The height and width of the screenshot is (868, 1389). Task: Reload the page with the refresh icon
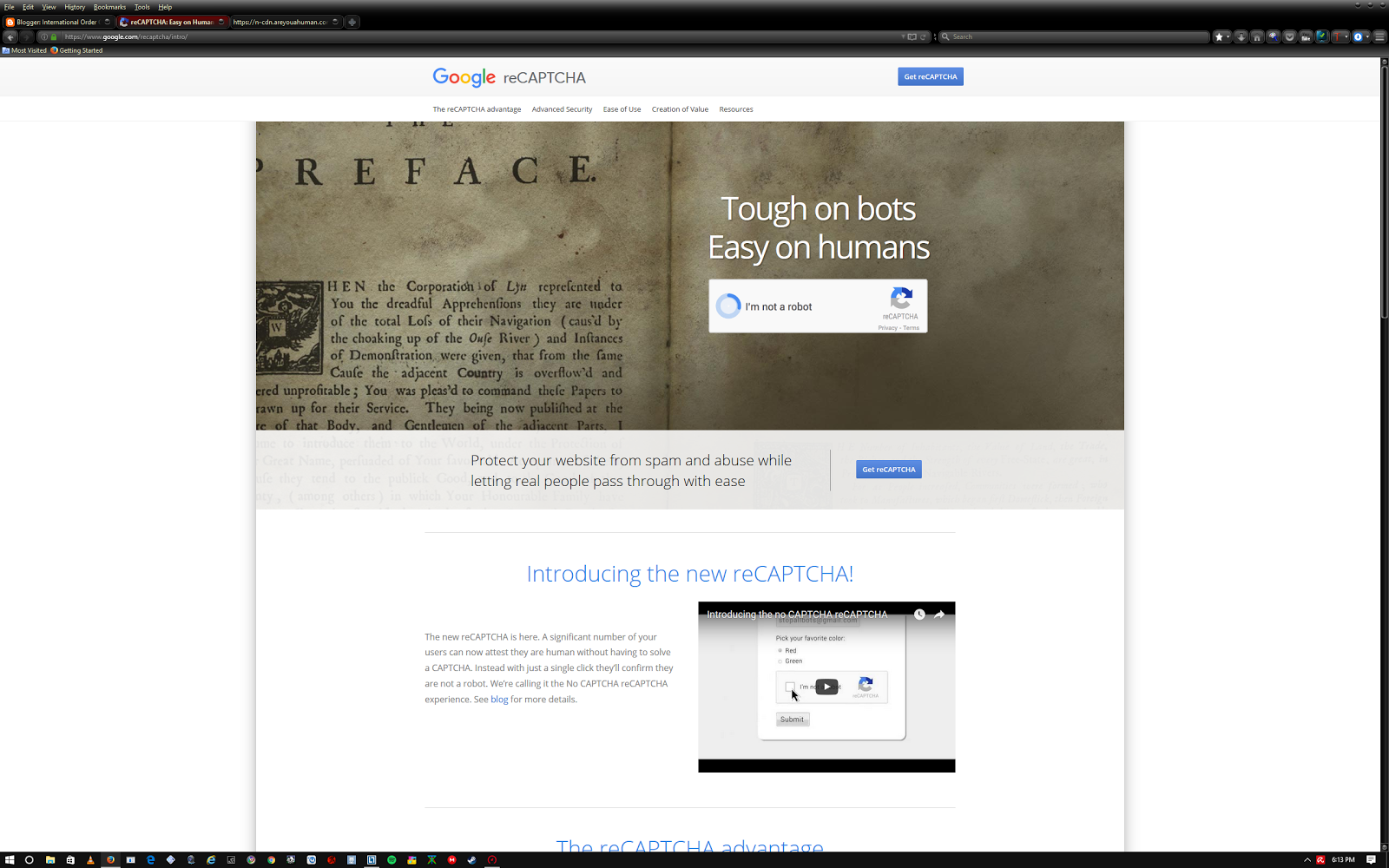click(924, 36)
